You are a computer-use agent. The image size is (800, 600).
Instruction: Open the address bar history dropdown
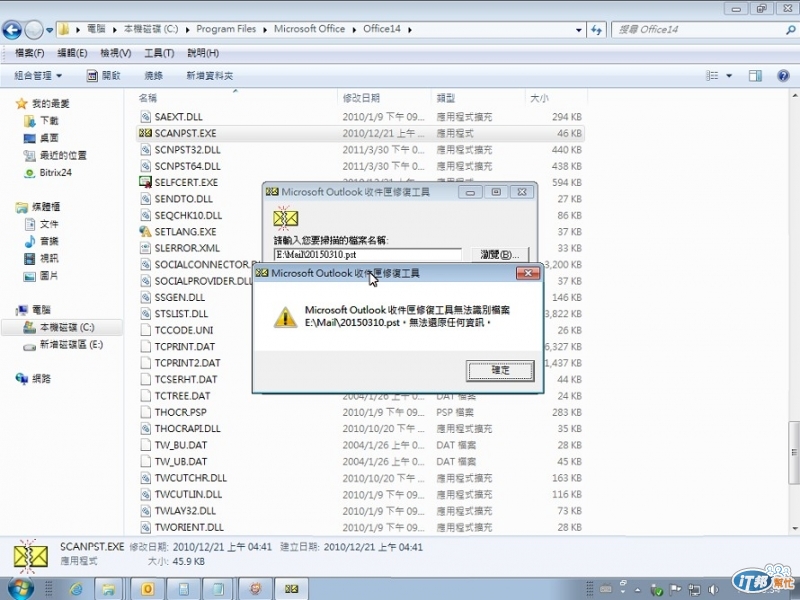click(x=579, y=30)
